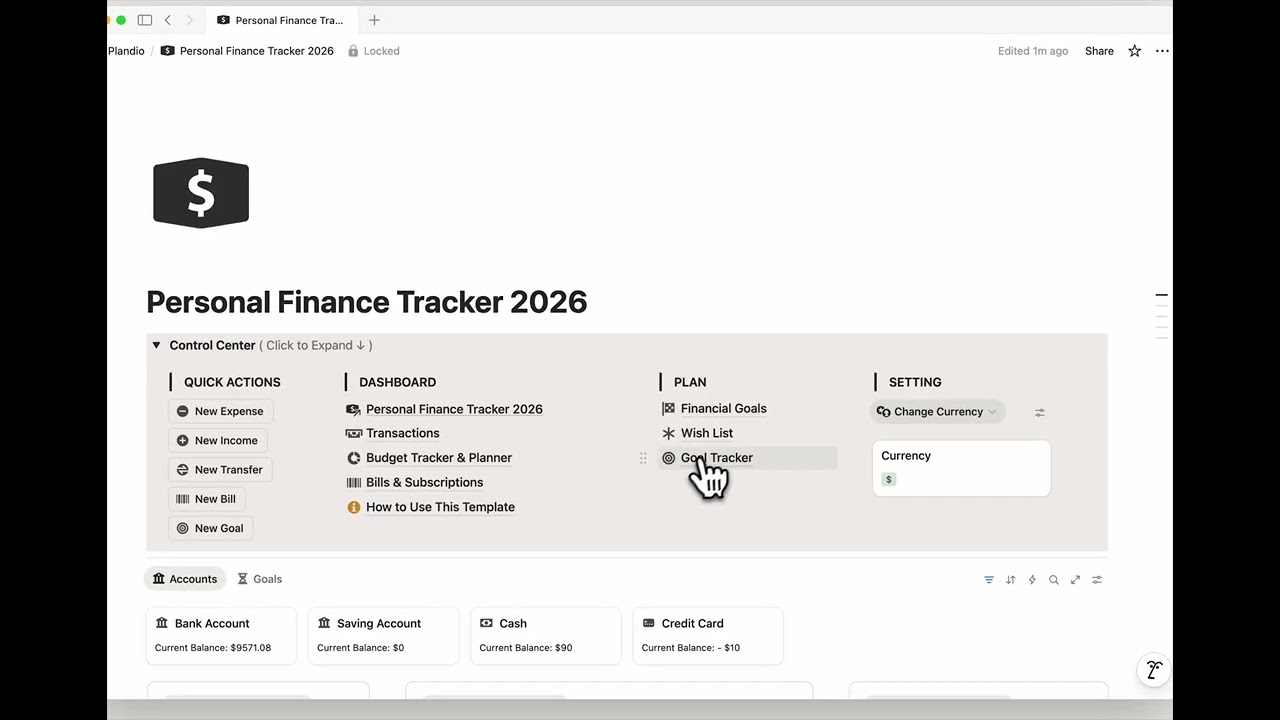The image size is (1280, 720).
Task: Open the floating assistant icon
Action: click(x=1154, y=670)
